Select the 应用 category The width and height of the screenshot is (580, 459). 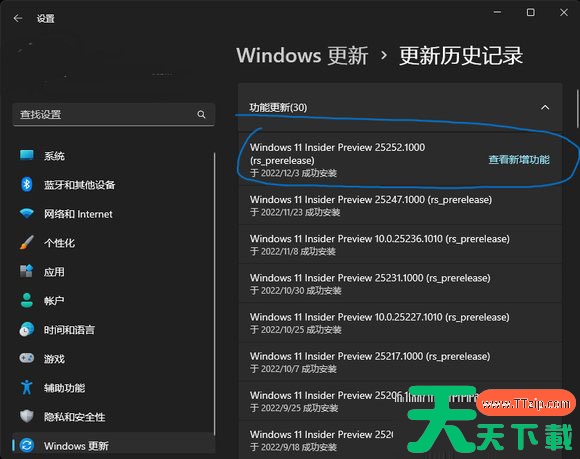114,272
